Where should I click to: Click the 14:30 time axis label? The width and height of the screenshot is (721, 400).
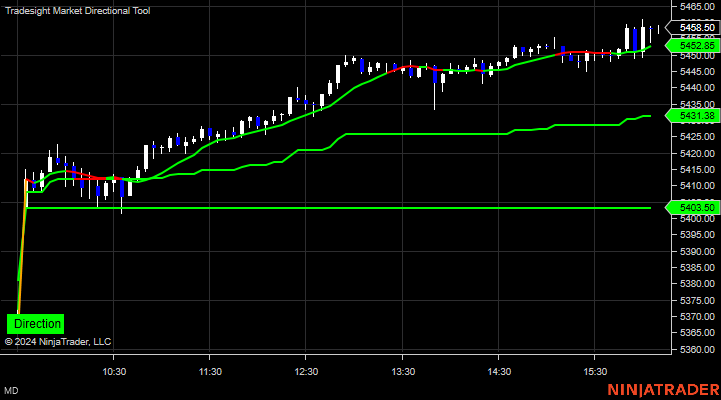click(x=499, y=371)
